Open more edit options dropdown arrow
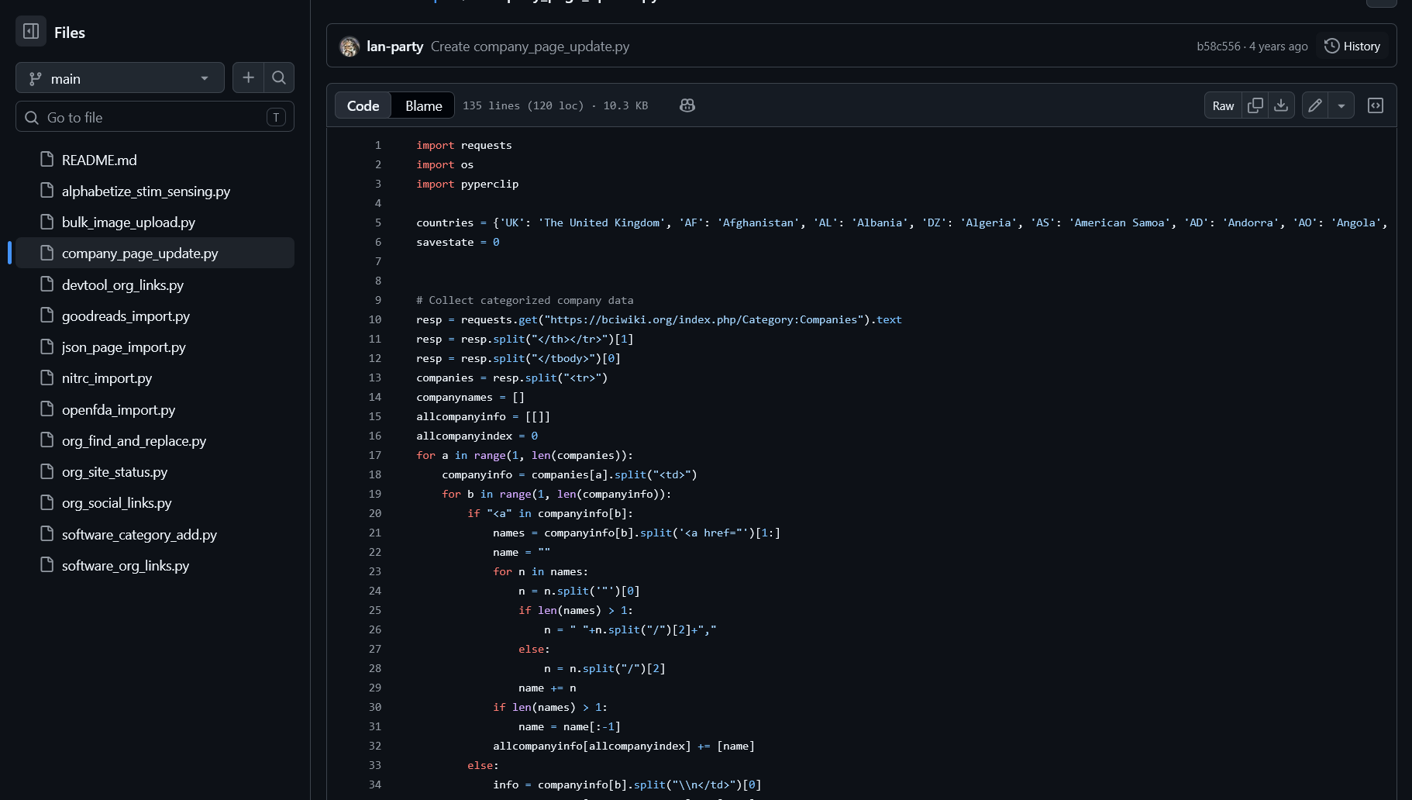This screenshot has height=800, width=1412. point(1342,105)
